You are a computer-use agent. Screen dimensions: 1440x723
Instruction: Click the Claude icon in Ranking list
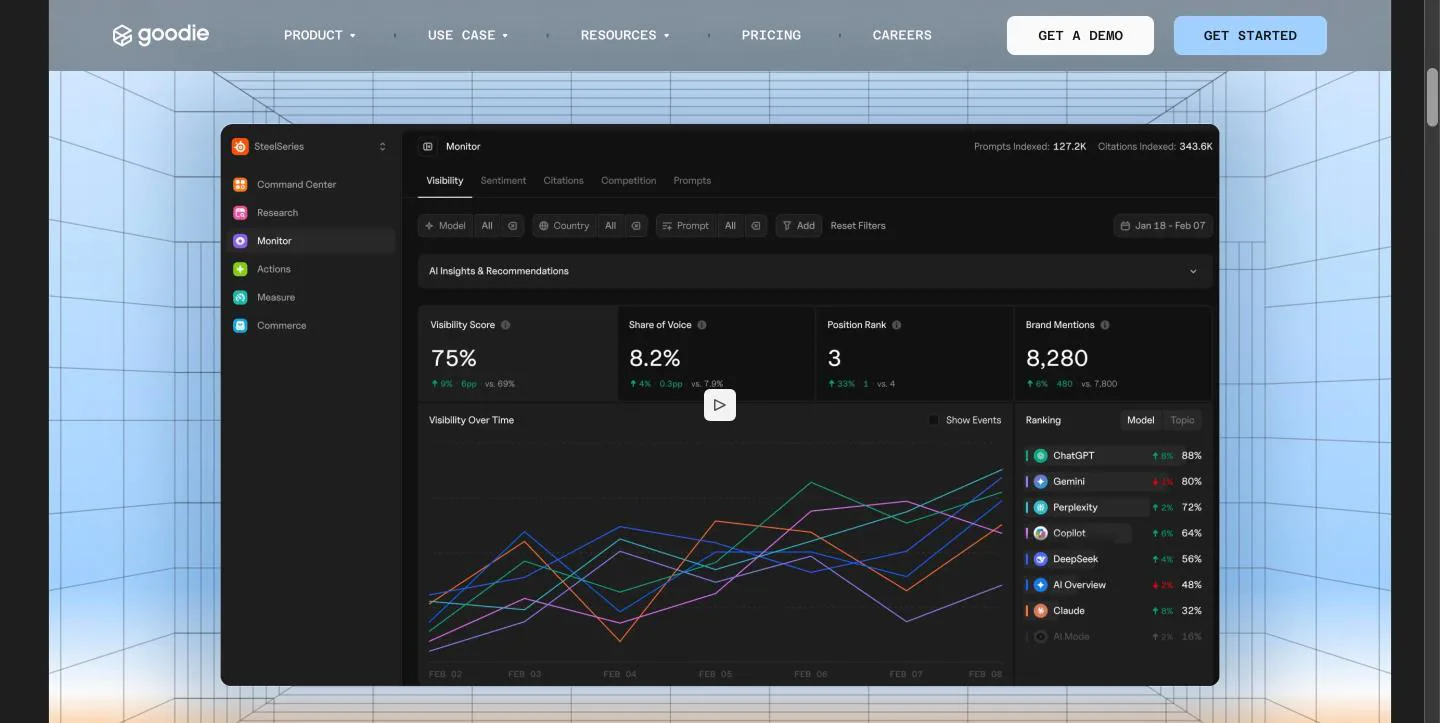tap(1040, 611)
